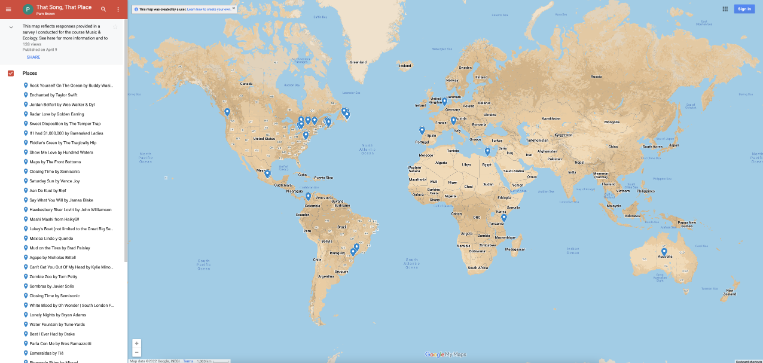Click the profile avatar with letter P

coord(28,9)
